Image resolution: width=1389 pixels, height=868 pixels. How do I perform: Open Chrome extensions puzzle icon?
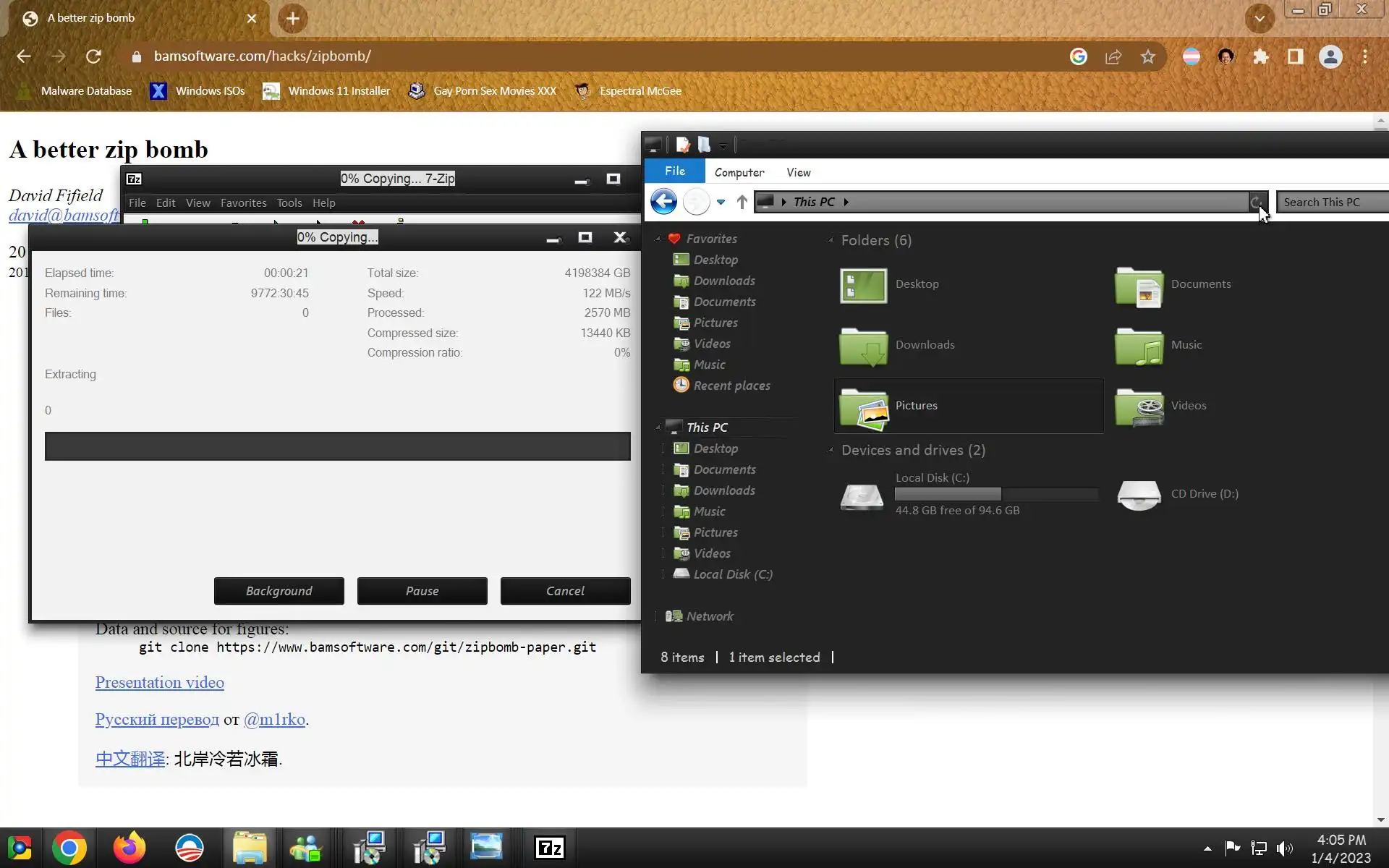pyautogui.click(x=1260, y=56)
